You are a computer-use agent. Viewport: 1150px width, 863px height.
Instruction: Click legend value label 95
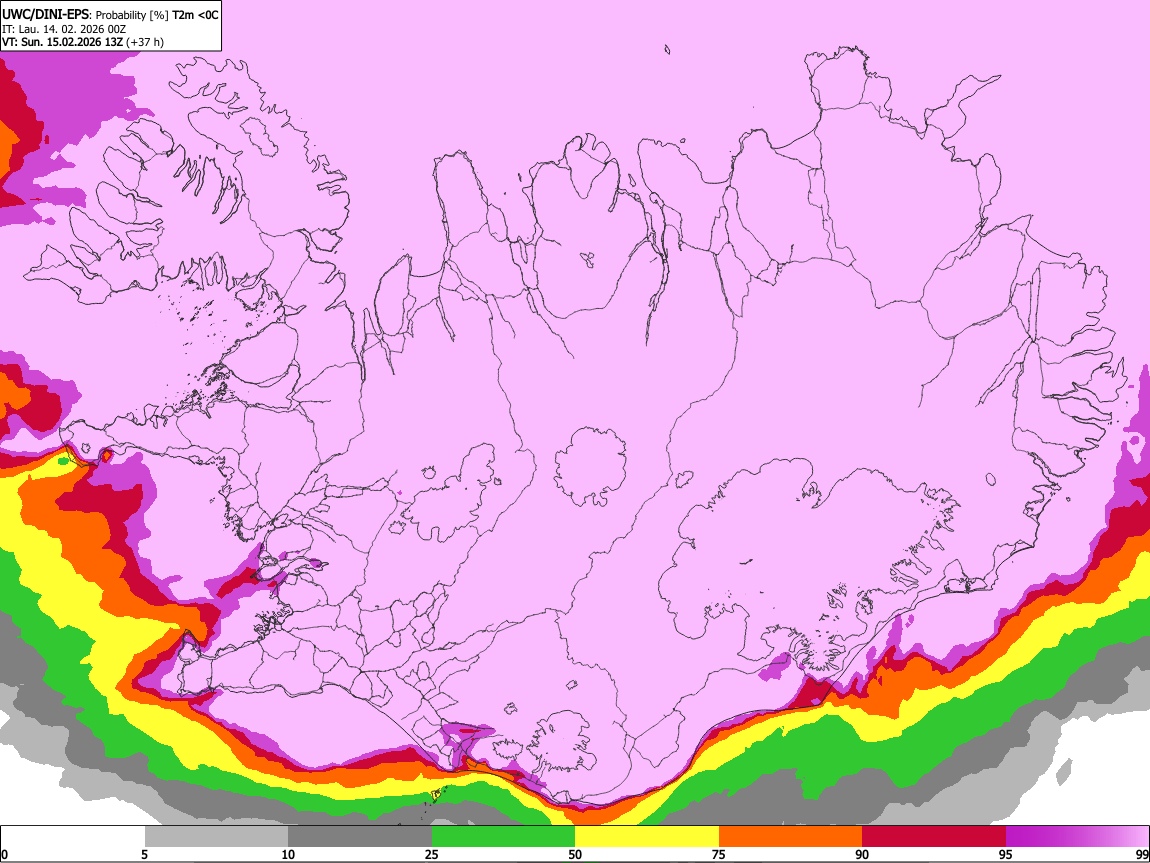pyautogui.click(x=1006, y=855)
